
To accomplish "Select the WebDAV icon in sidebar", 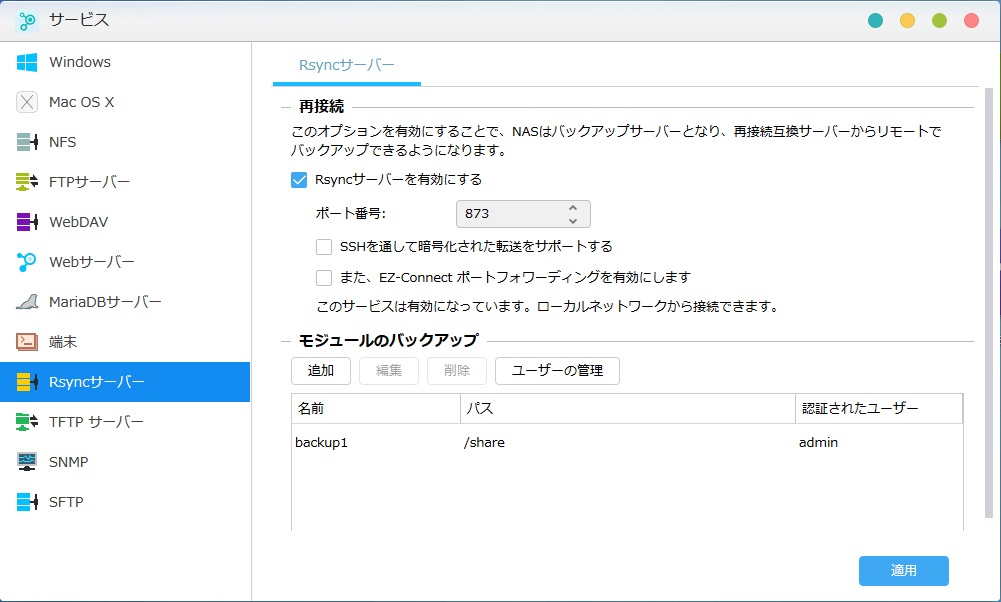I will pyautogui.click(x=27, y=222).
